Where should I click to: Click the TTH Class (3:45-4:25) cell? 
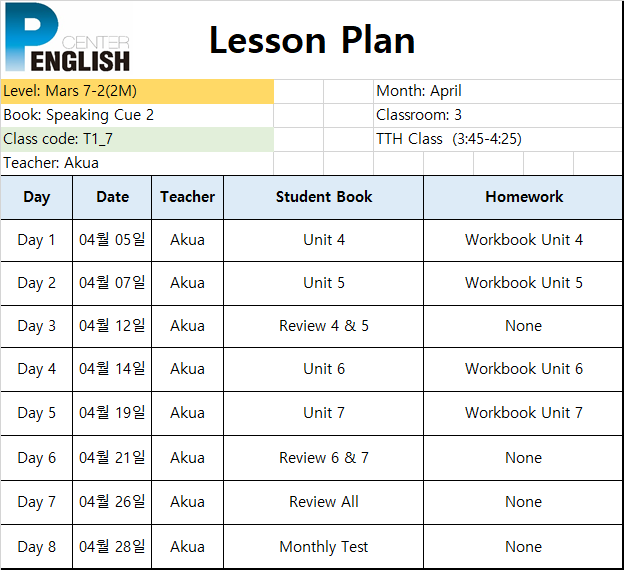[498, 139]
